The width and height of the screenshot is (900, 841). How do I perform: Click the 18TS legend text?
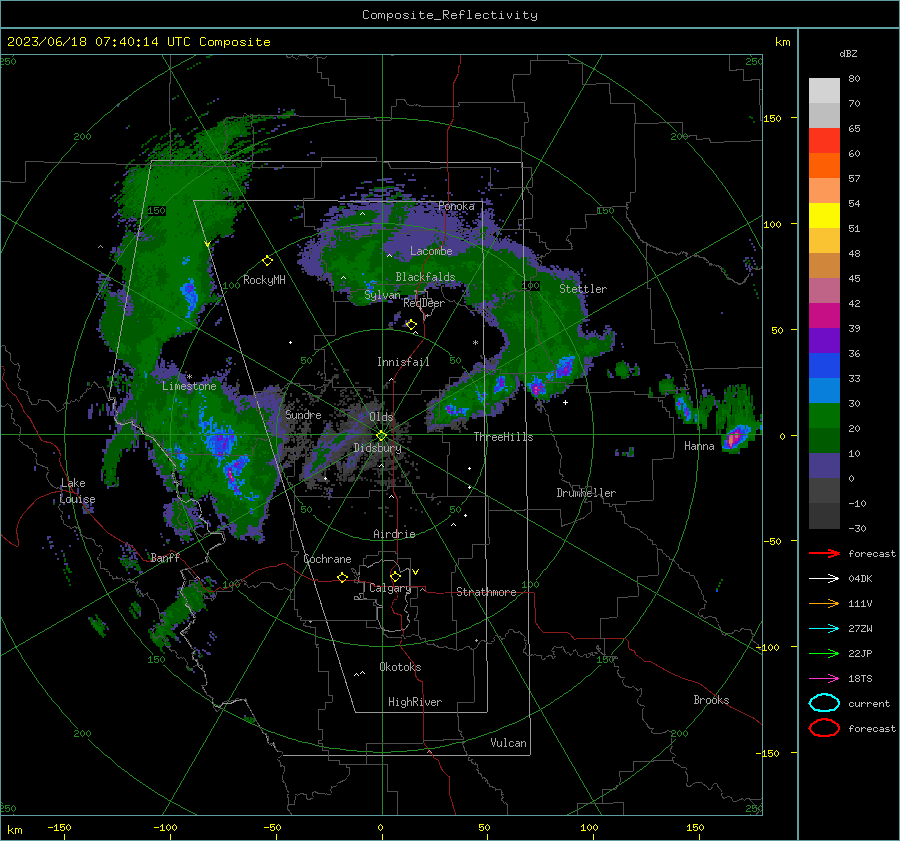(860, 679)
